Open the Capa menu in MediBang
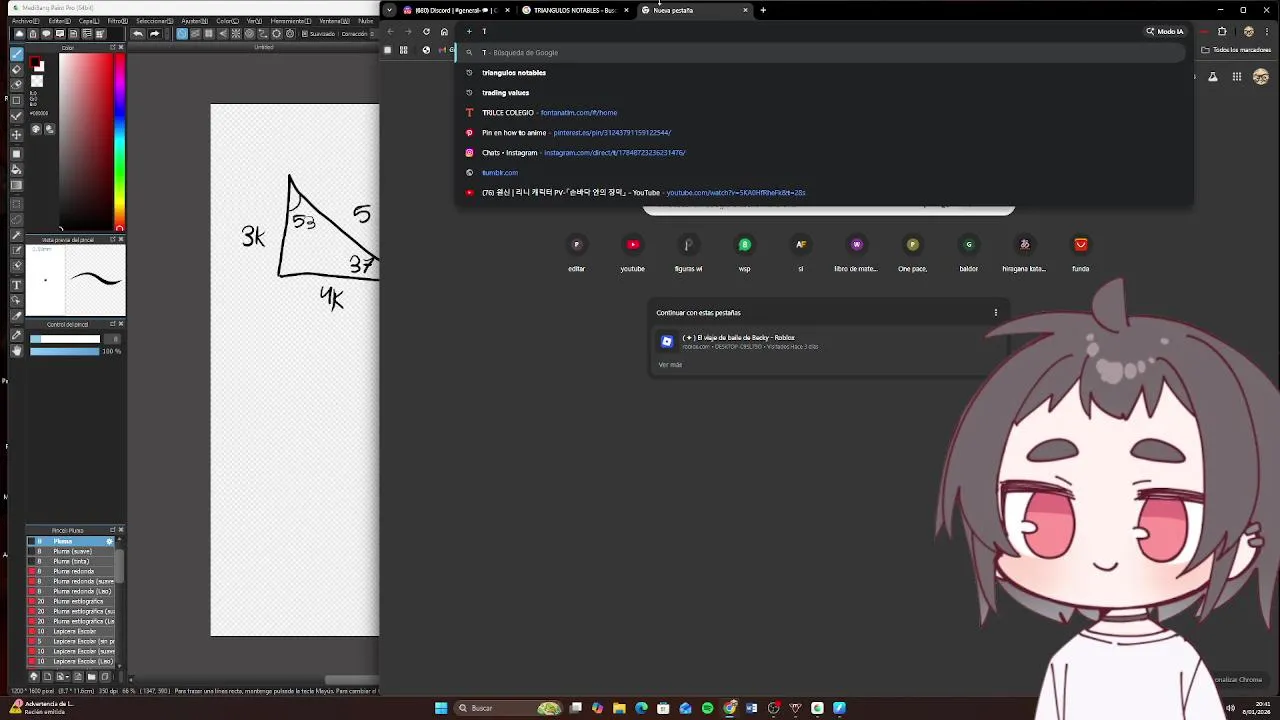Screen dimensions: 1280x720 tap(89, 21)
